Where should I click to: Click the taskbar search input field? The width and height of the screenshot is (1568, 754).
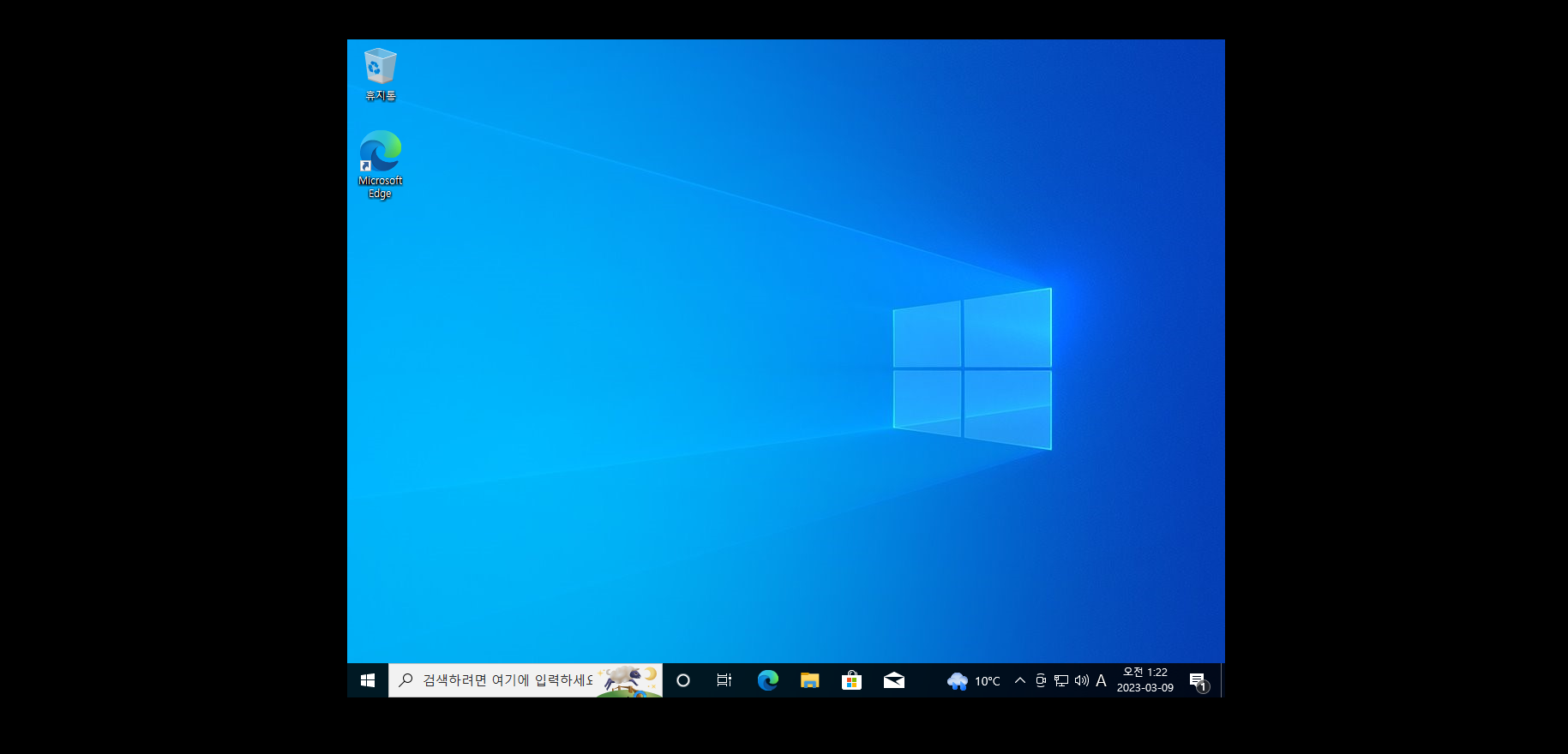point(525,680)
